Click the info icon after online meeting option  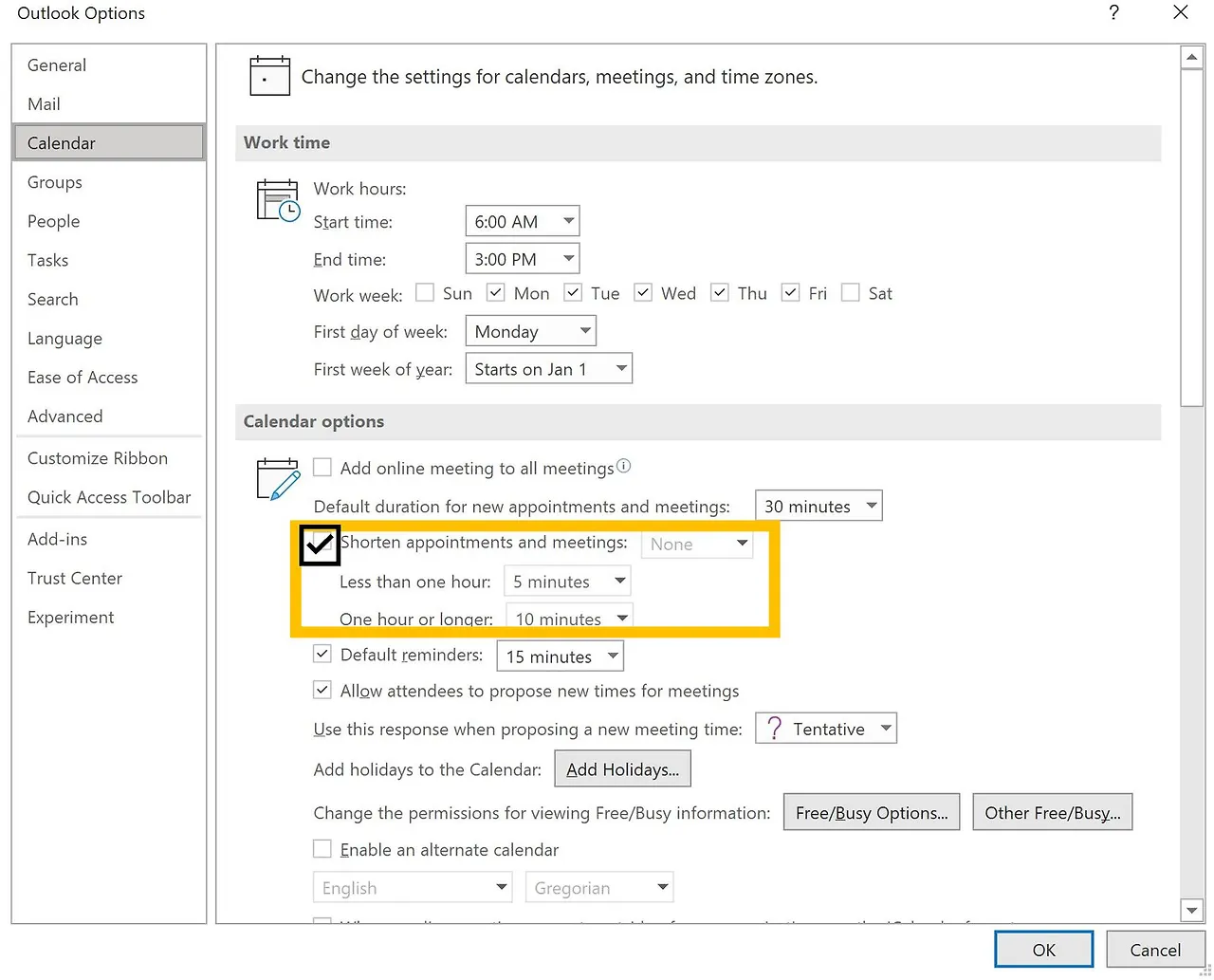[623, 466]
